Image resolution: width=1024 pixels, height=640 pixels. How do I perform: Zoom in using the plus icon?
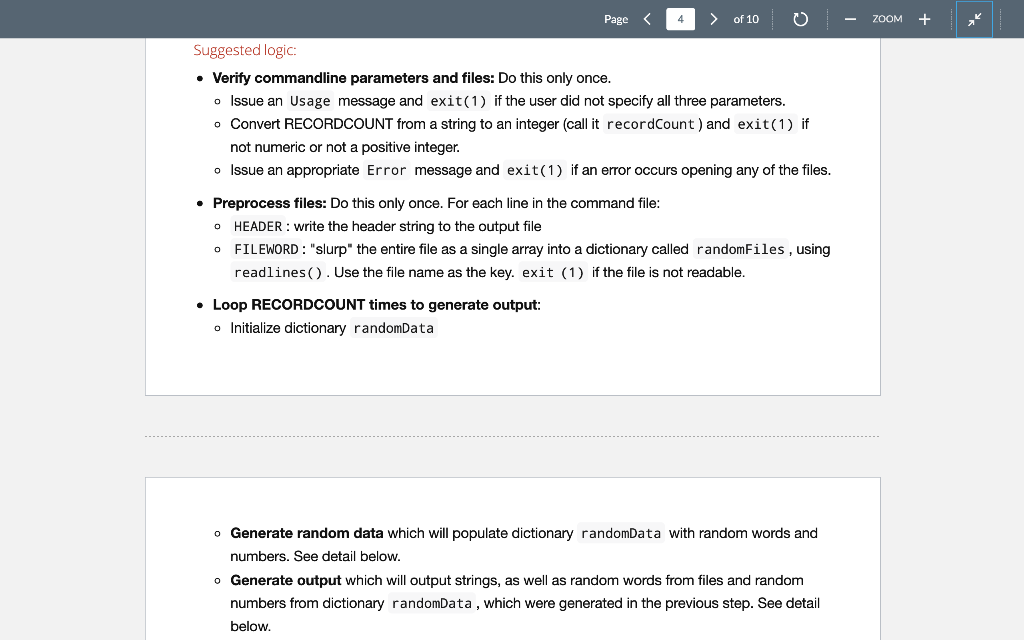click(923, 18)
